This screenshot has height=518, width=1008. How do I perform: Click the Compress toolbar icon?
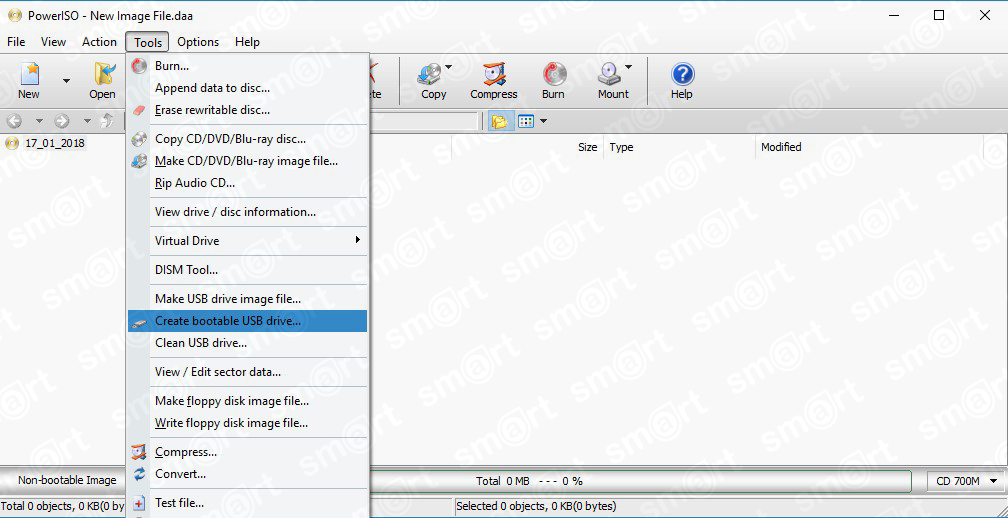tap(493, 80)
